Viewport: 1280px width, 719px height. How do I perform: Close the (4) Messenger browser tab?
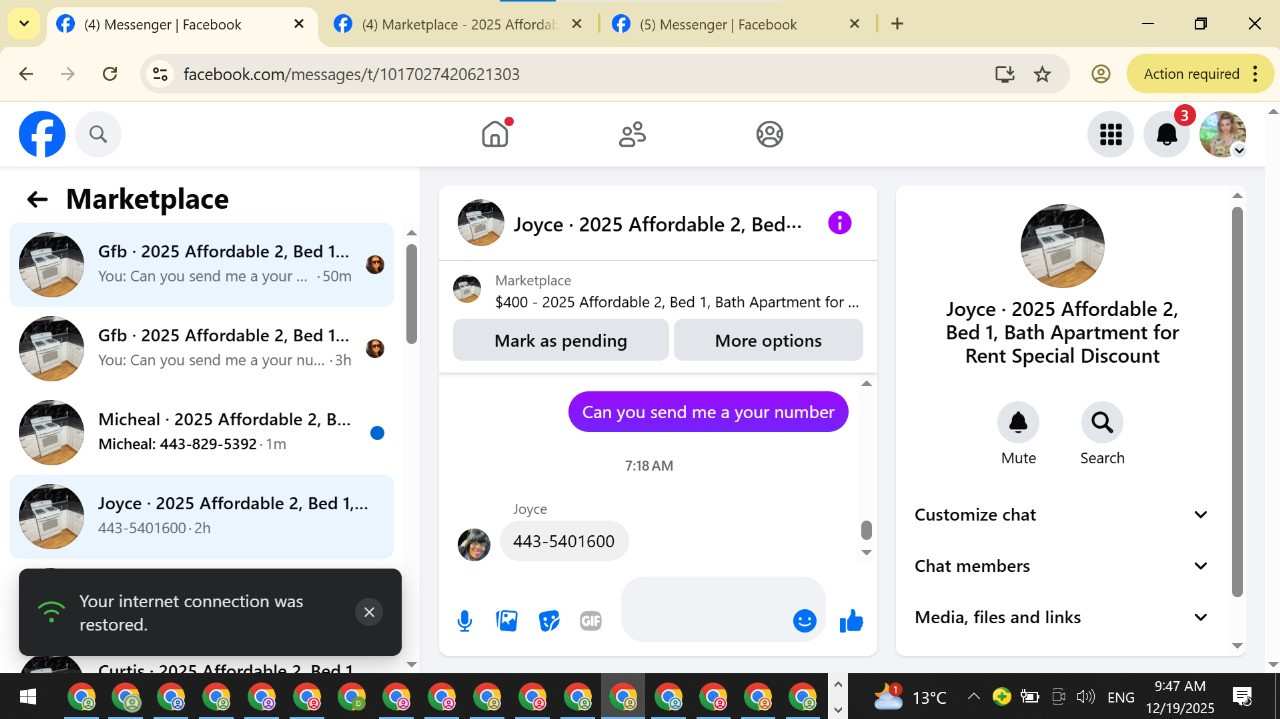tap(299, 24)
